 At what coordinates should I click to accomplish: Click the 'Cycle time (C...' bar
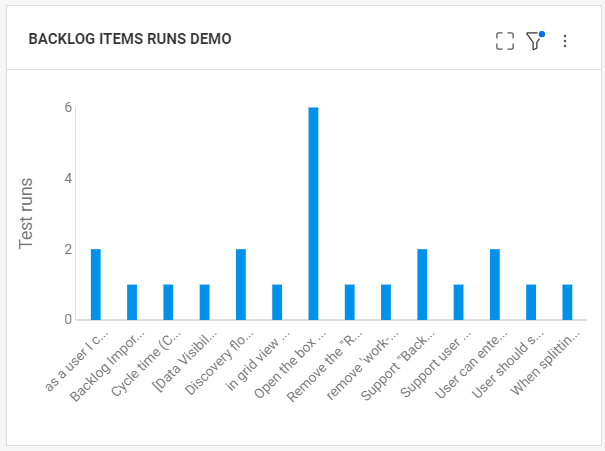click(x=168, y=302)
